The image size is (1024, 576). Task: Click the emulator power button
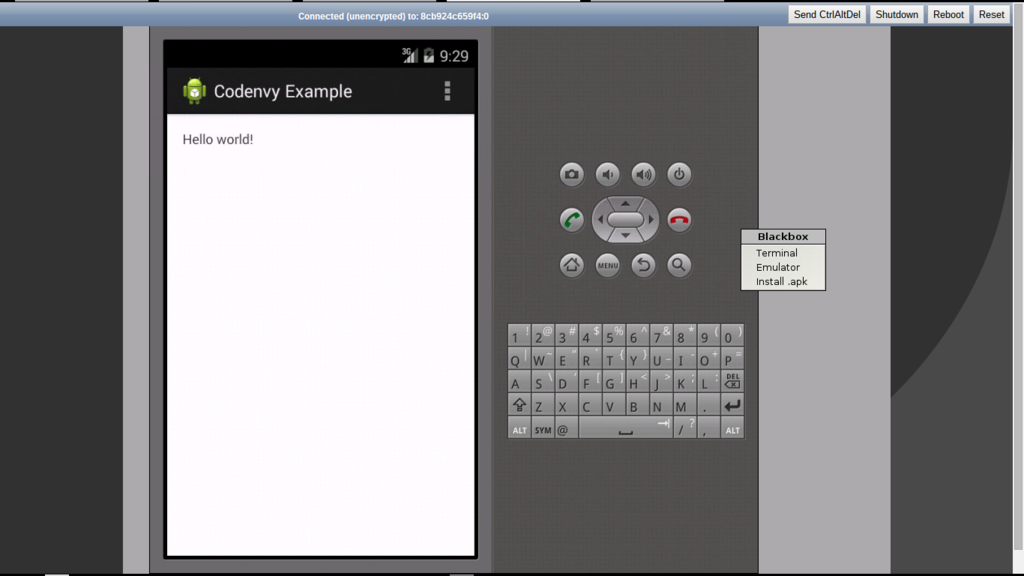(x=679, y=174)
